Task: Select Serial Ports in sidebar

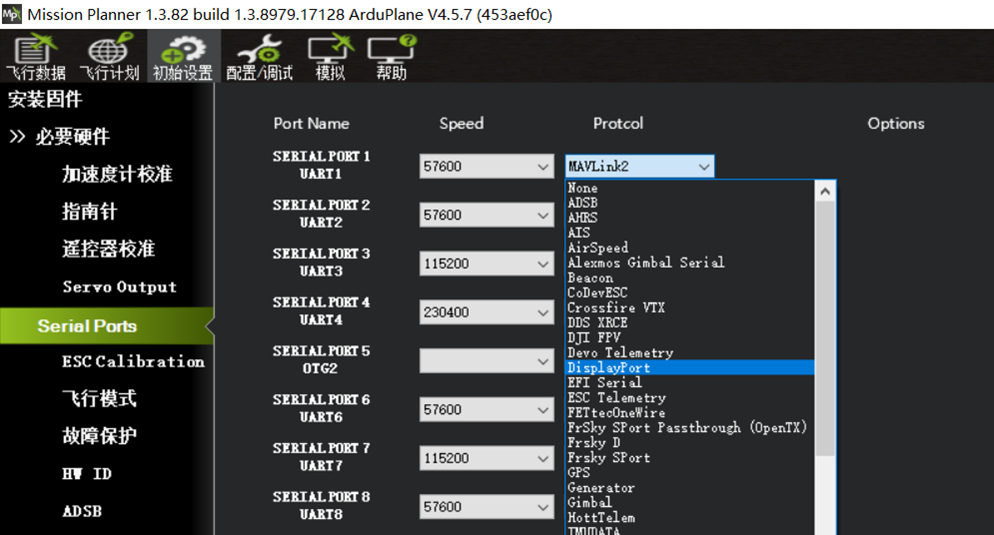Action: [x=87, y=326]
